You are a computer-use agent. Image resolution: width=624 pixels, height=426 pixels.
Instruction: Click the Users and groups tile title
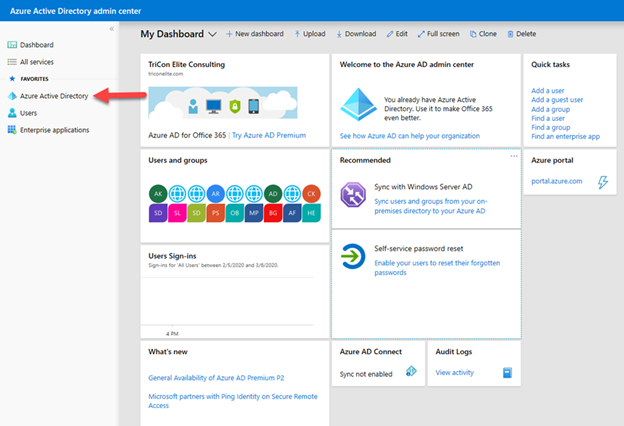[x=178, y=160]
